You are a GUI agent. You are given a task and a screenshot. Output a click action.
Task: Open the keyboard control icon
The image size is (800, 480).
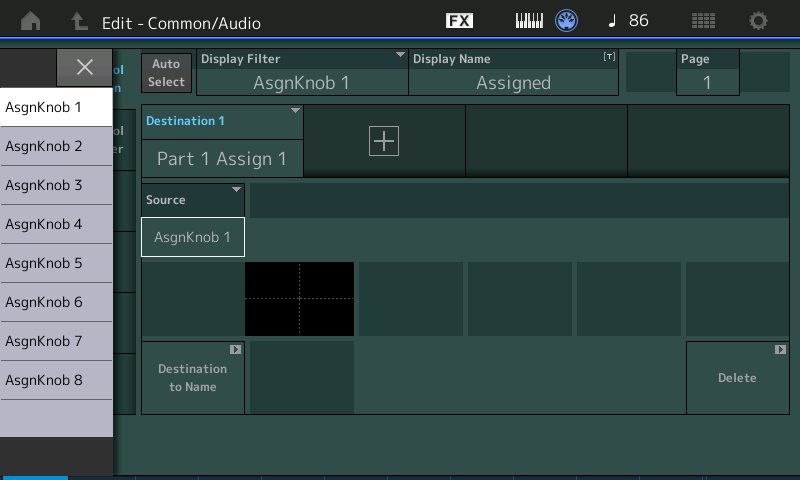(x=529, y=21)
